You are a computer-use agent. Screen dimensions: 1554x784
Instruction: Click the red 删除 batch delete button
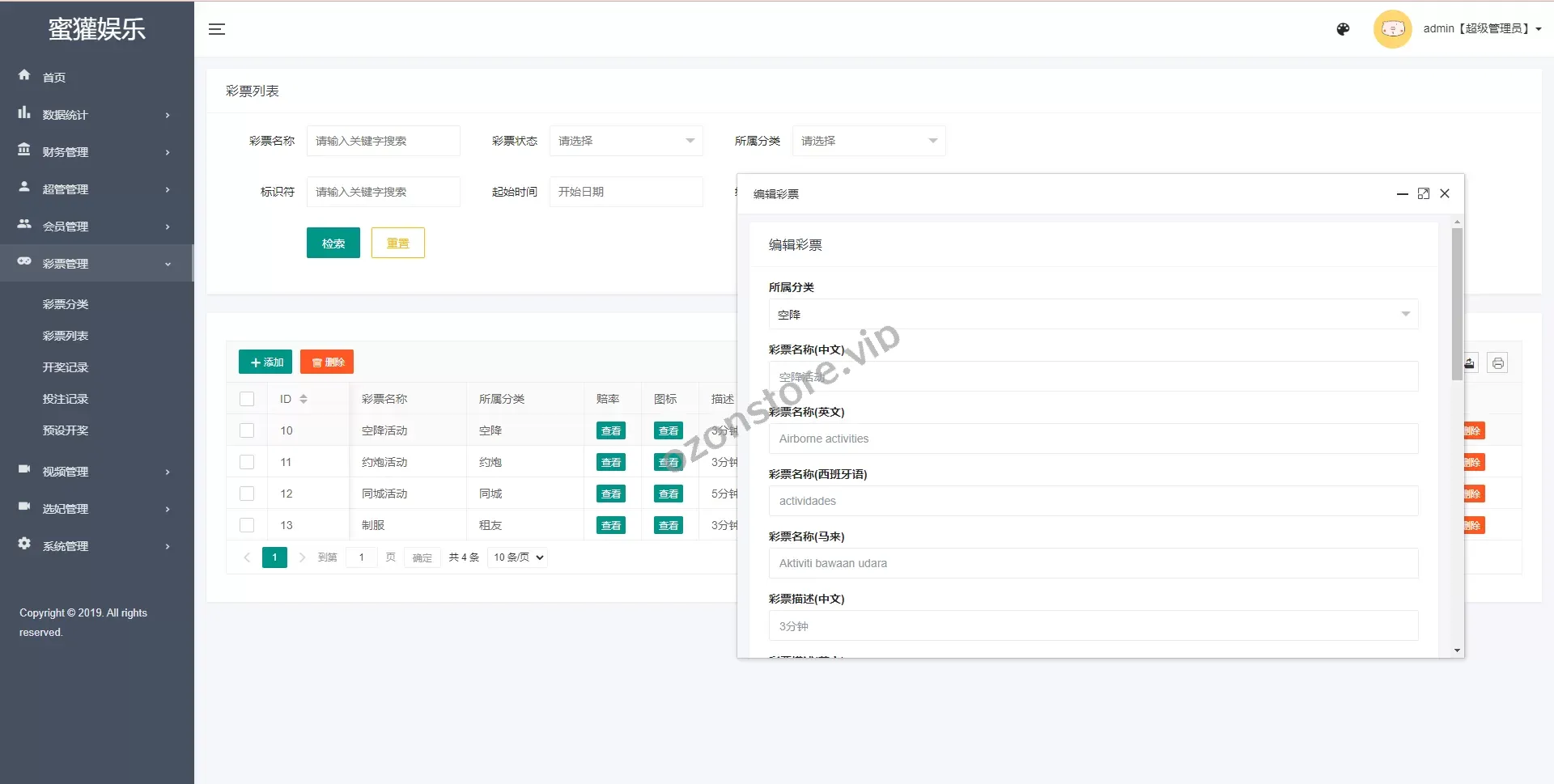click(327, 362)
